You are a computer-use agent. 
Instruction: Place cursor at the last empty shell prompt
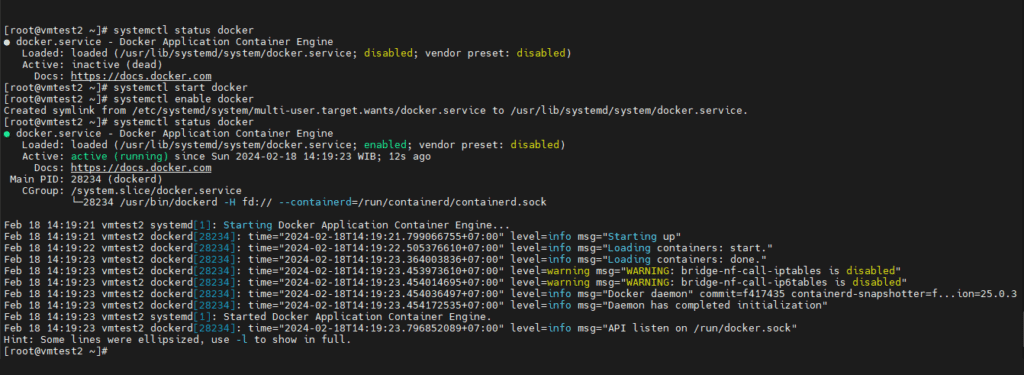pyautogui.click(x=110, y=351)
